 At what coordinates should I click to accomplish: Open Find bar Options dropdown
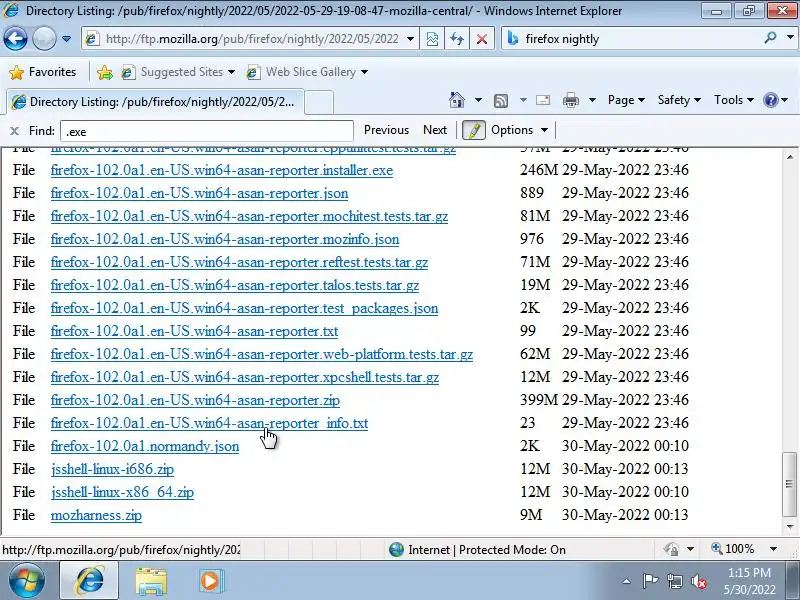pos(519,130)
